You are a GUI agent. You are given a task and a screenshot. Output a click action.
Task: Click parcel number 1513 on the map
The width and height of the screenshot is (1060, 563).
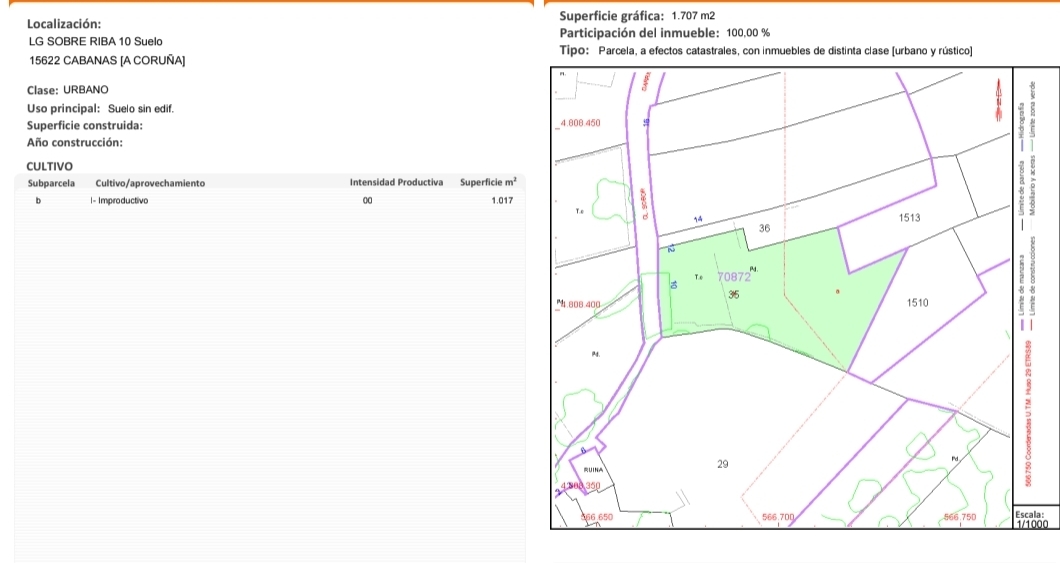pos(909,218)
